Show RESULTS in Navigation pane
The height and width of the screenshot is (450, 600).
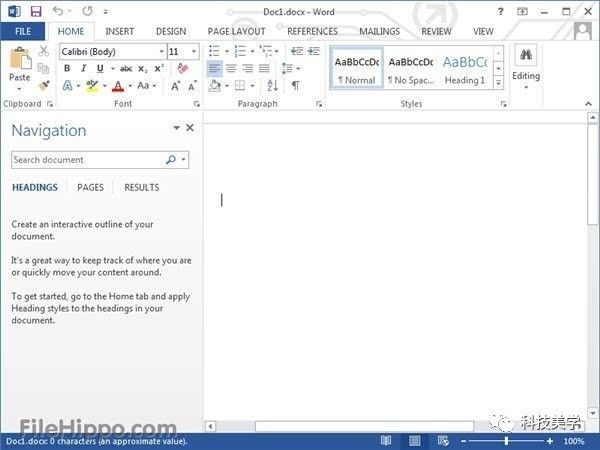[x=142, y=188]
